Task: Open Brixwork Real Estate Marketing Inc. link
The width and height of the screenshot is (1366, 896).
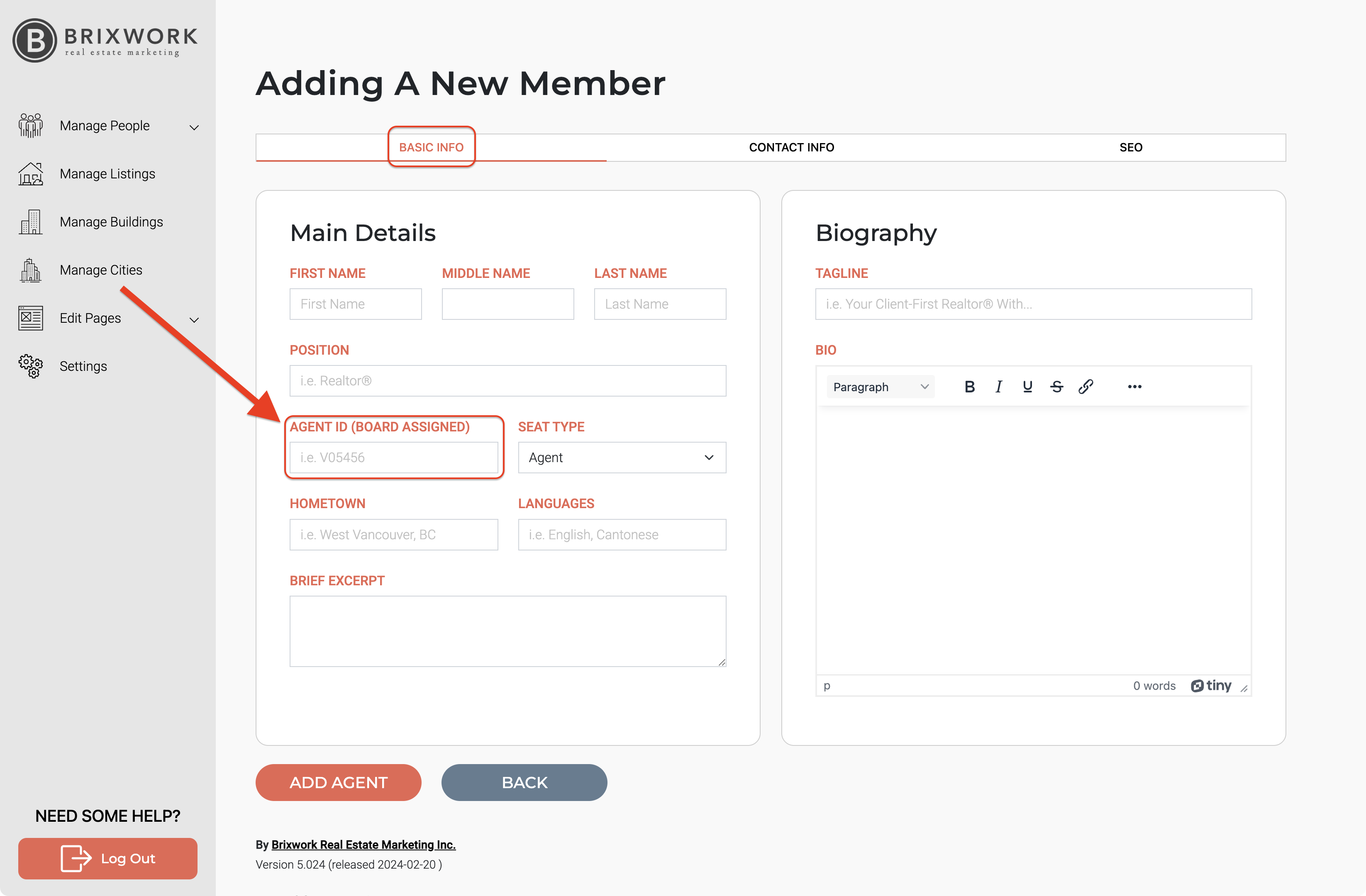Action: [363, 845]
